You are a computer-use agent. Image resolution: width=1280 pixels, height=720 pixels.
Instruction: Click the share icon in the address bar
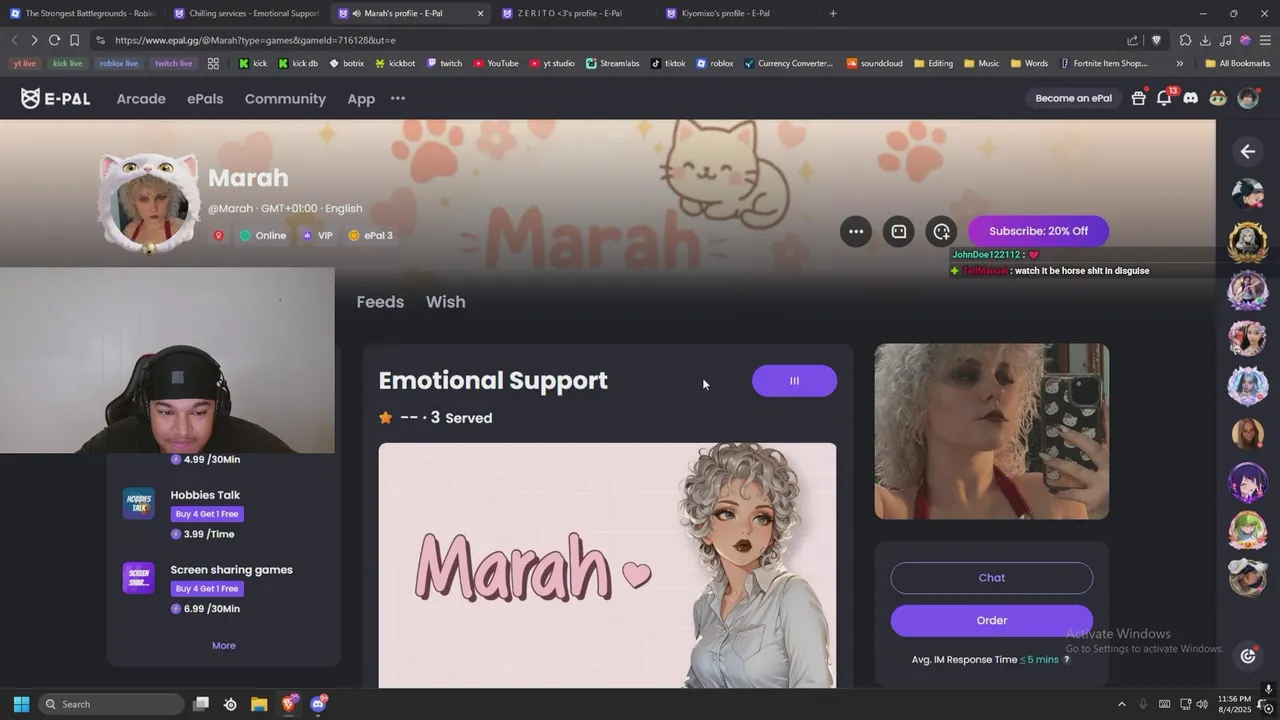[1132, 40]
